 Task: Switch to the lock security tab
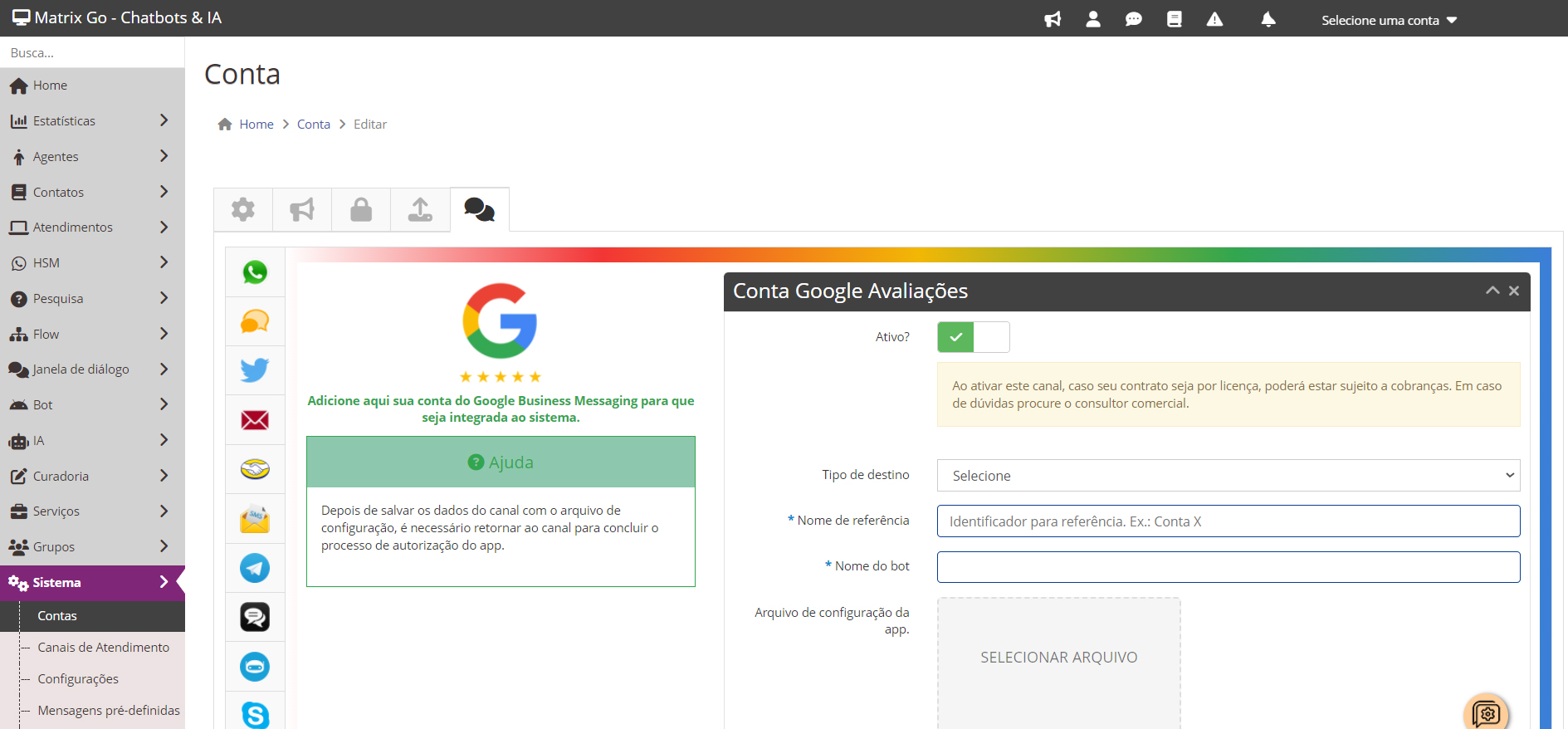pyautogui.click(x=361, y=209)
